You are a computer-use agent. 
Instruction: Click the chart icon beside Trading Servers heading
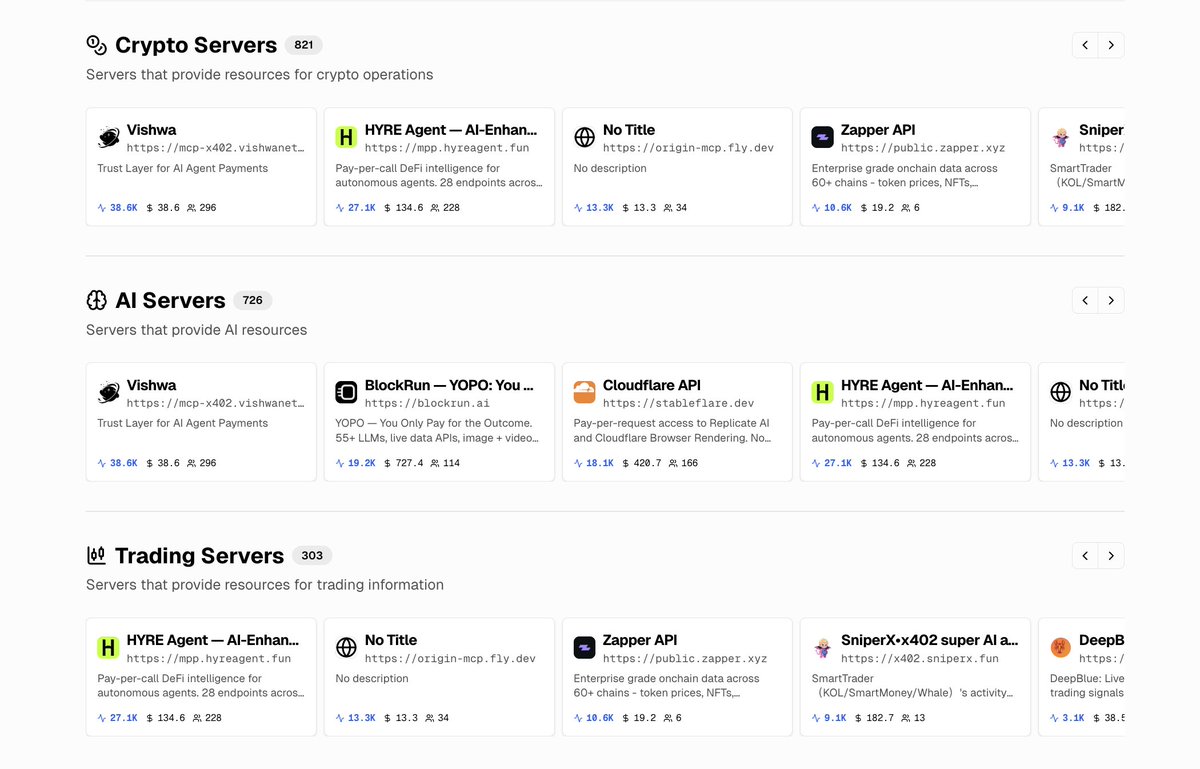pyautogui.click(x=96, y=554)
